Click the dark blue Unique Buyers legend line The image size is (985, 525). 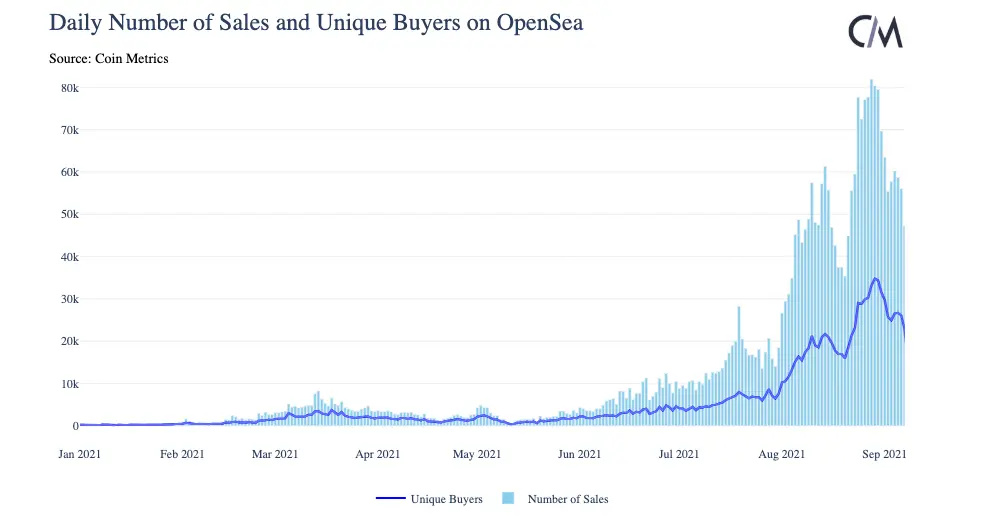click(391, 498)
